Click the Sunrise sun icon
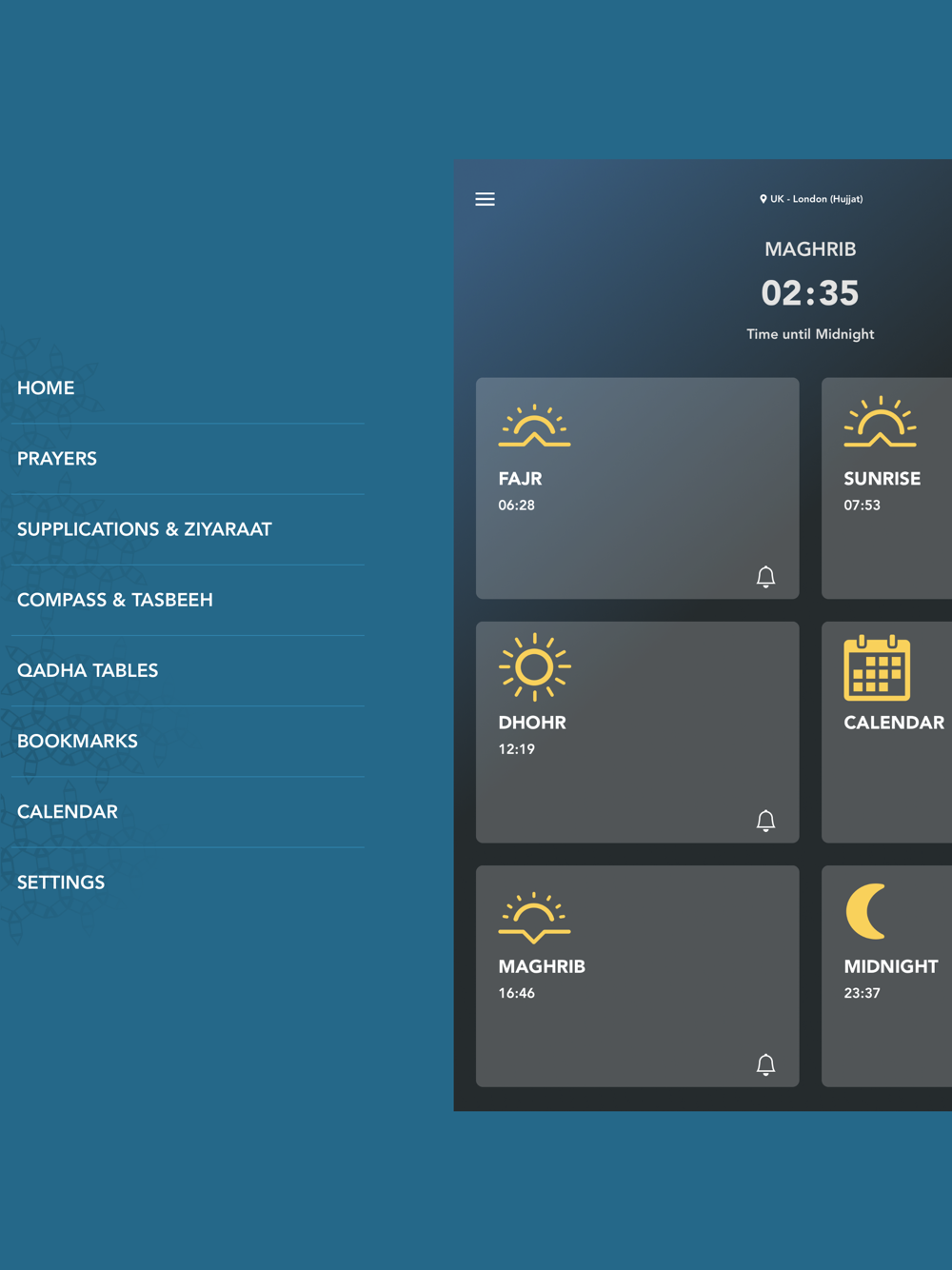 point(880,422)
